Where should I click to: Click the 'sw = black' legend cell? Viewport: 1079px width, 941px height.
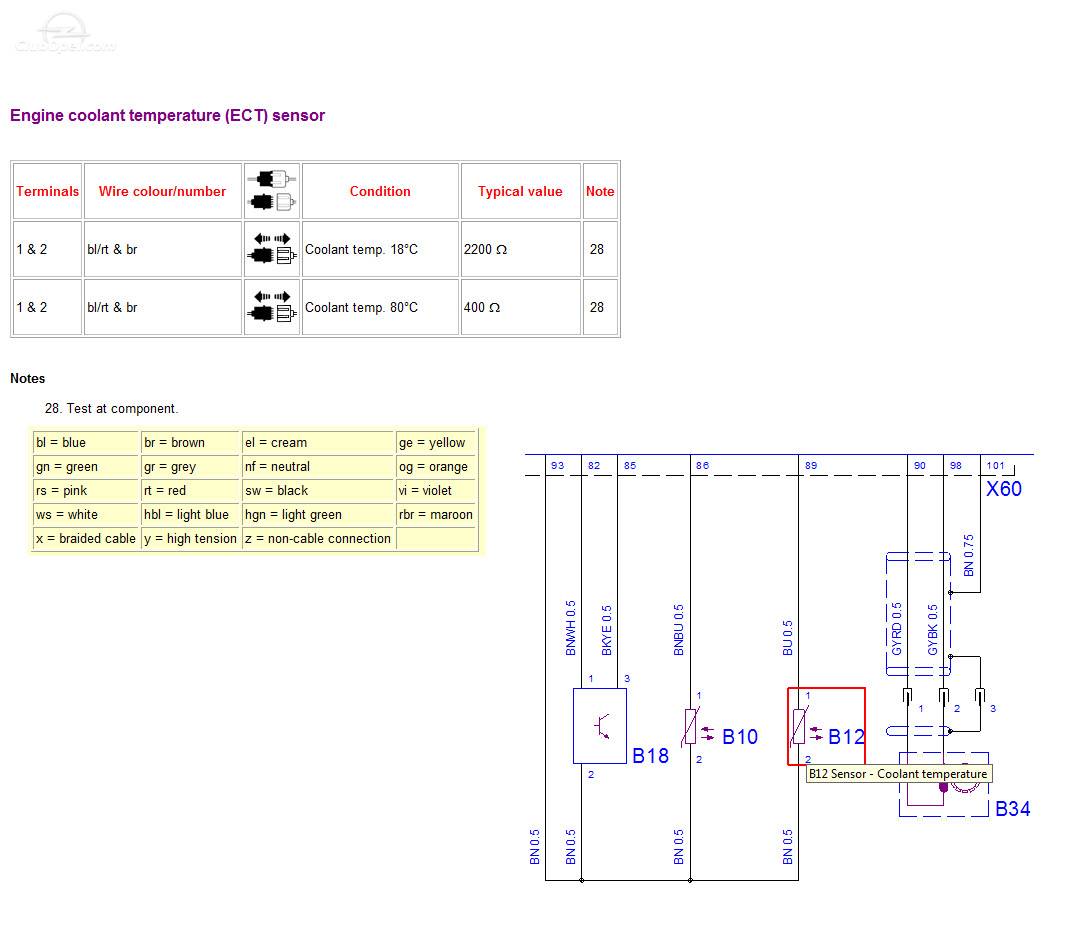(318, 491)
